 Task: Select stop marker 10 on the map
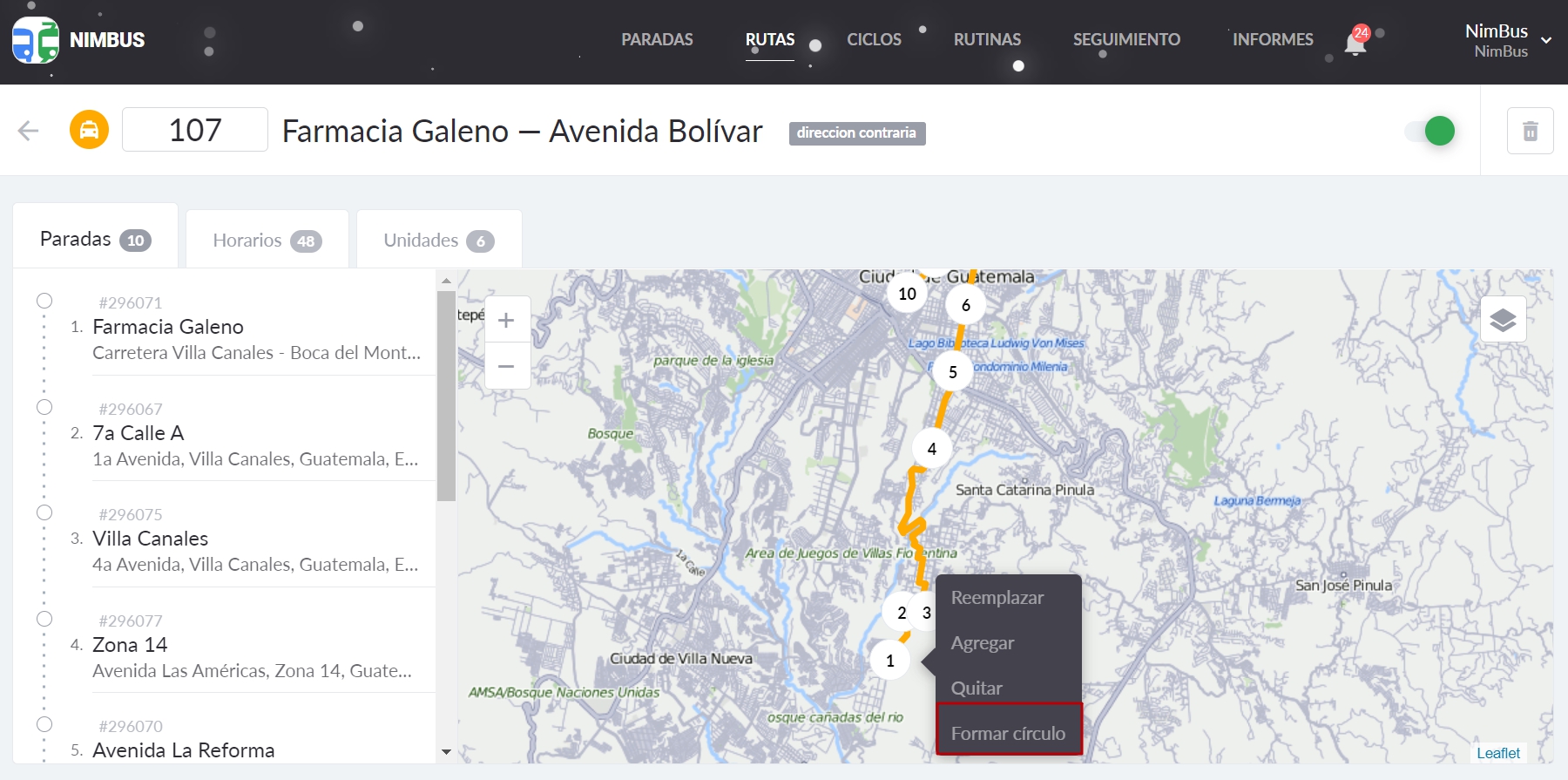907,294
